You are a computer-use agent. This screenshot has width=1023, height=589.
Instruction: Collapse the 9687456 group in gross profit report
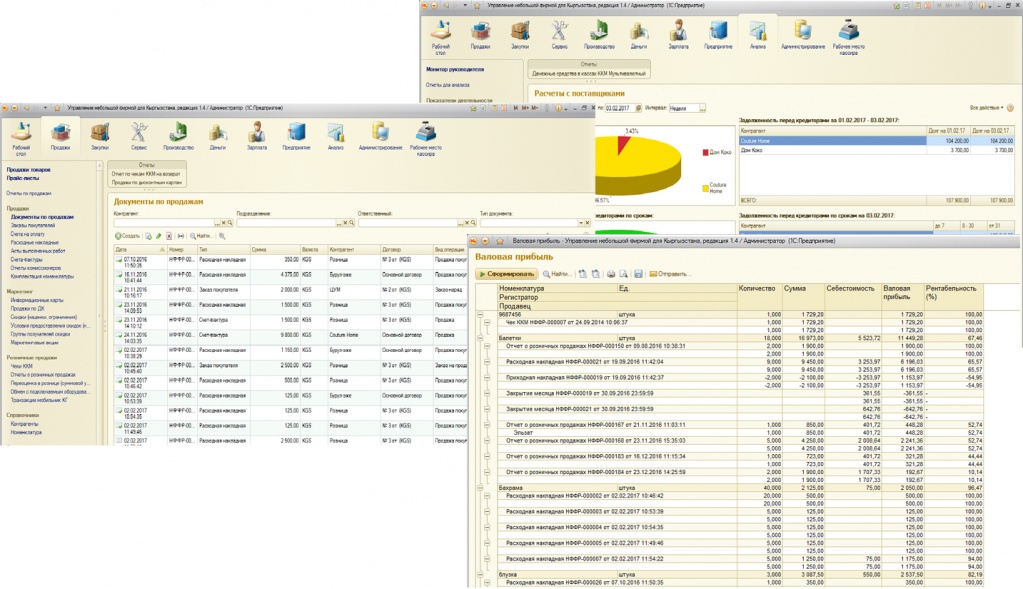[480, 314]
